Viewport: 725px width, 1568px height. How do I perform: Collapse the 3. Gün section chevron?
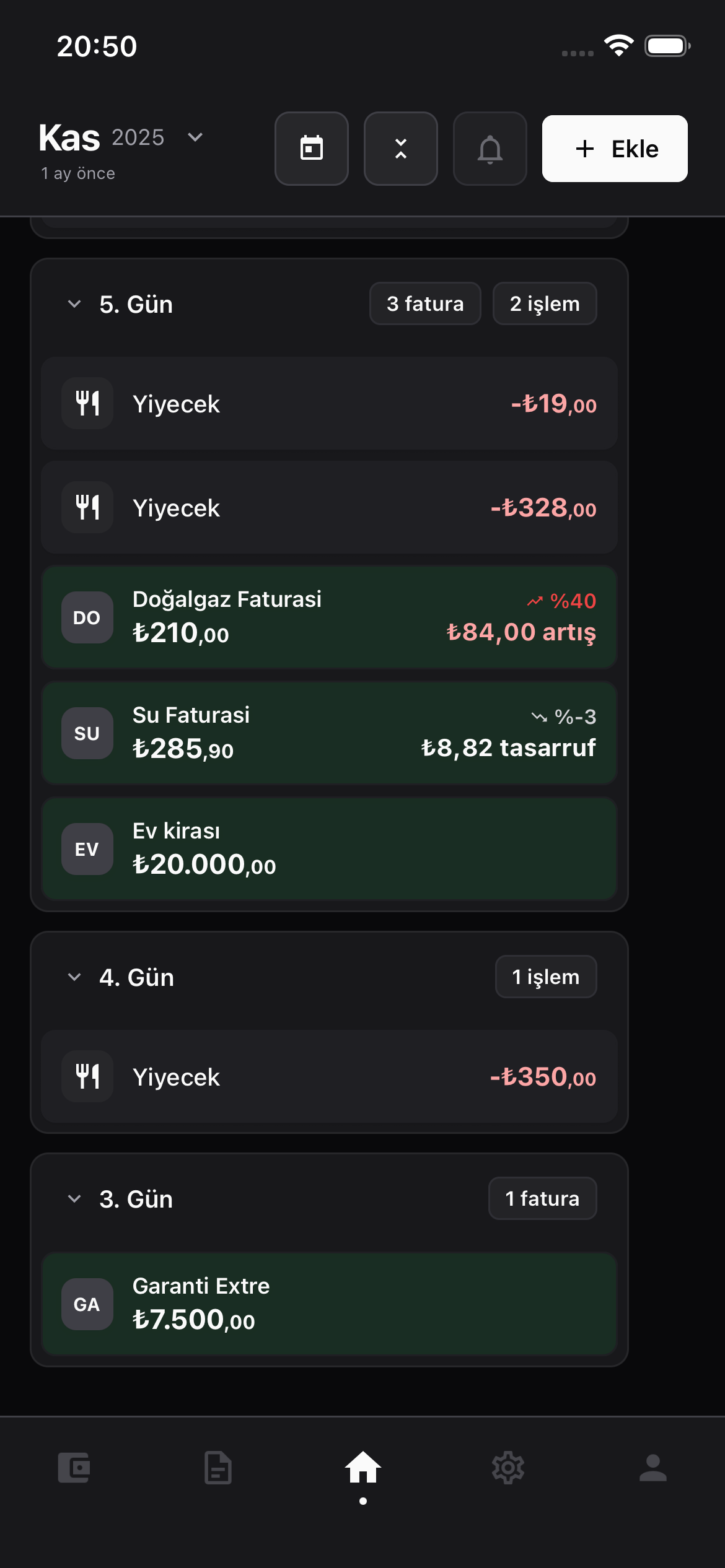click(74, 1199)
